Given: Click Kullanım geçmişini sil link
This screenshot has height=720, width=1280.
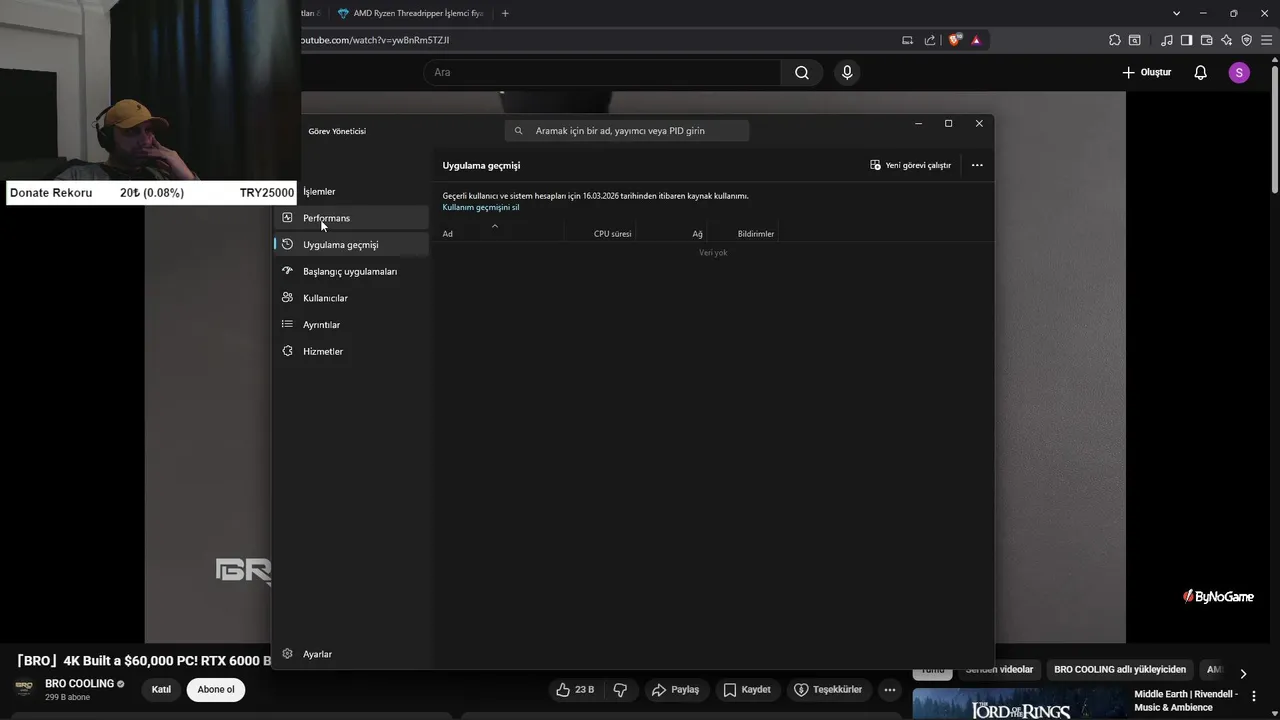Looking at the screenshot, I should pyautogui.click(x=481, y=207).
